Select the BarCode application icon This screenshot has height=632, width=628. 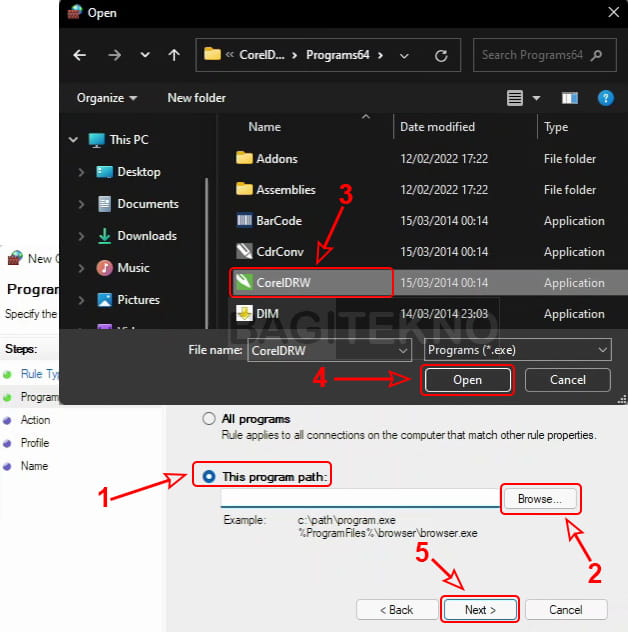pyautogui.click(x=244, y=220)
